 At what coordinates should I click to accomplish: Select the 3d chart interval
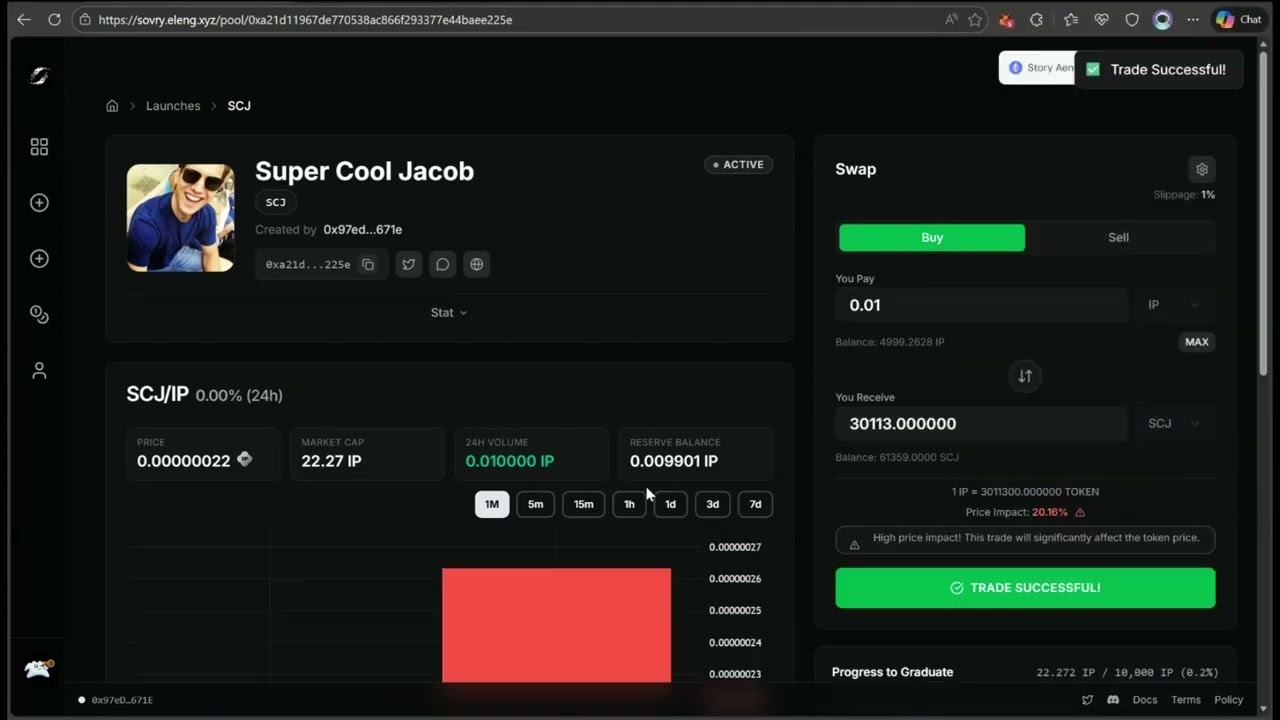pyautogui.click(x=712, y=504)
